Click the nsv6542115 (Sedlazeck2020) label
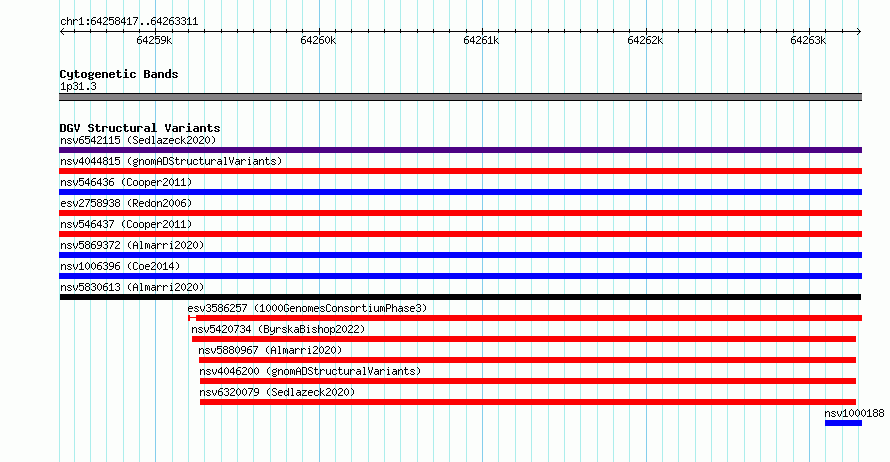 point(138,140)
